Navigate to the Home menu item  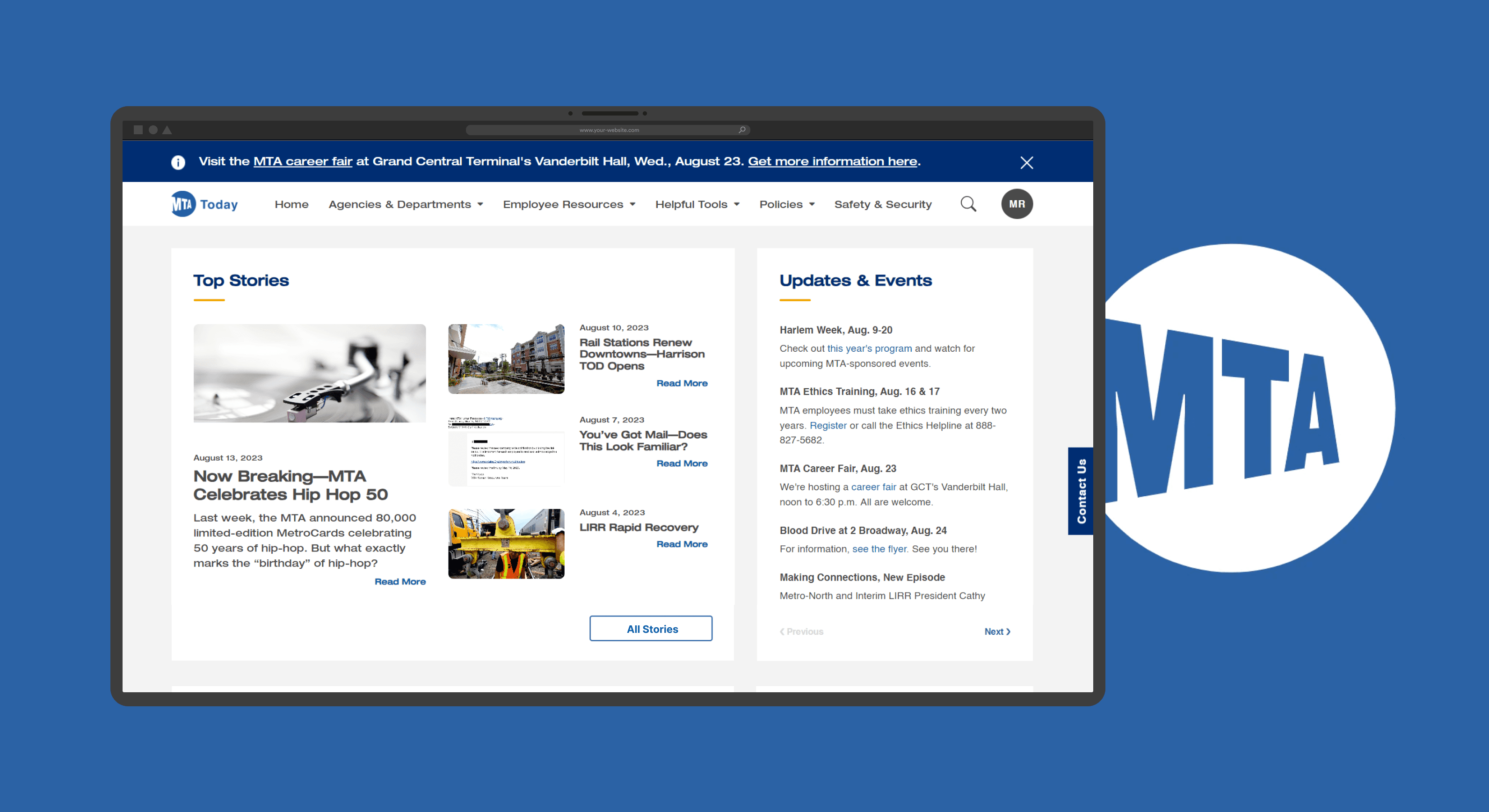(291, 203)
